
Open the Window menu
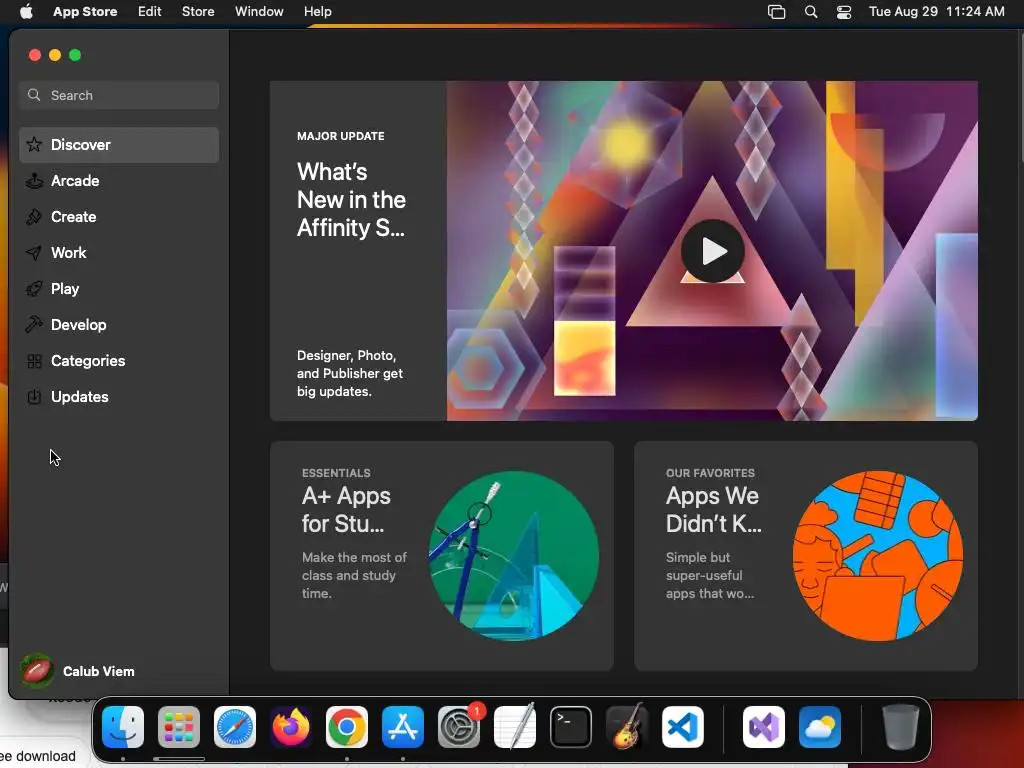point(259,12)
